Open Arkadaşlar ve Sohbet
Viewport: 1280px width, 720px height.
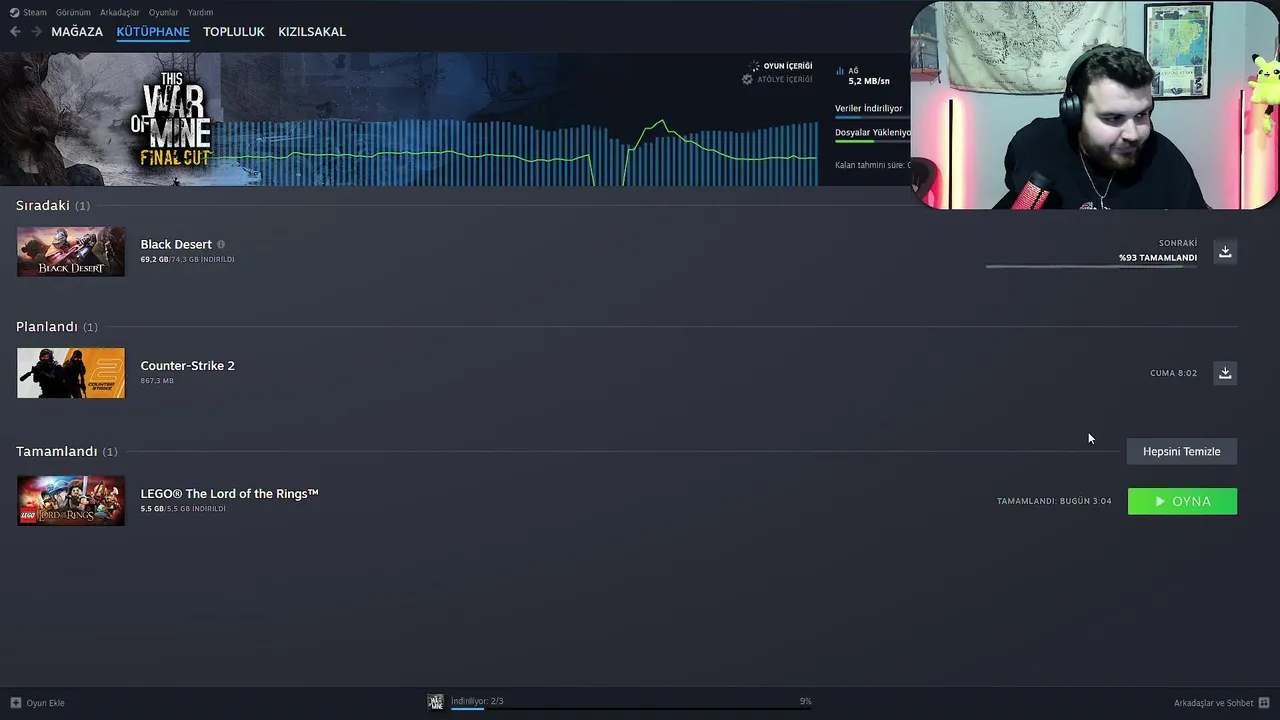pyautogui.click(x=1221, y=703)
